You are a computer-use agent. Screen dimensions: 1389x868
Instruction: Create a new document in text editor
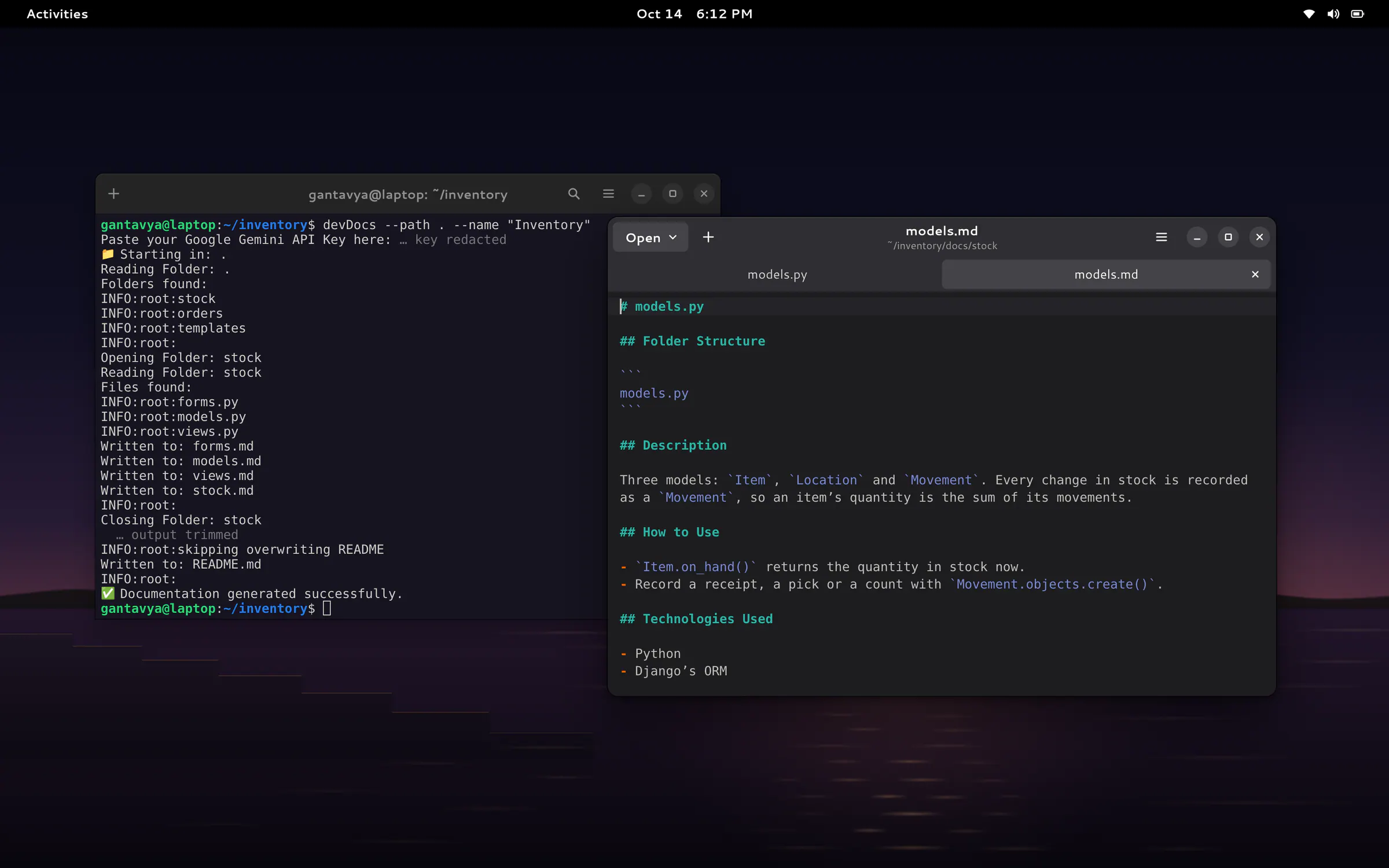708,237
